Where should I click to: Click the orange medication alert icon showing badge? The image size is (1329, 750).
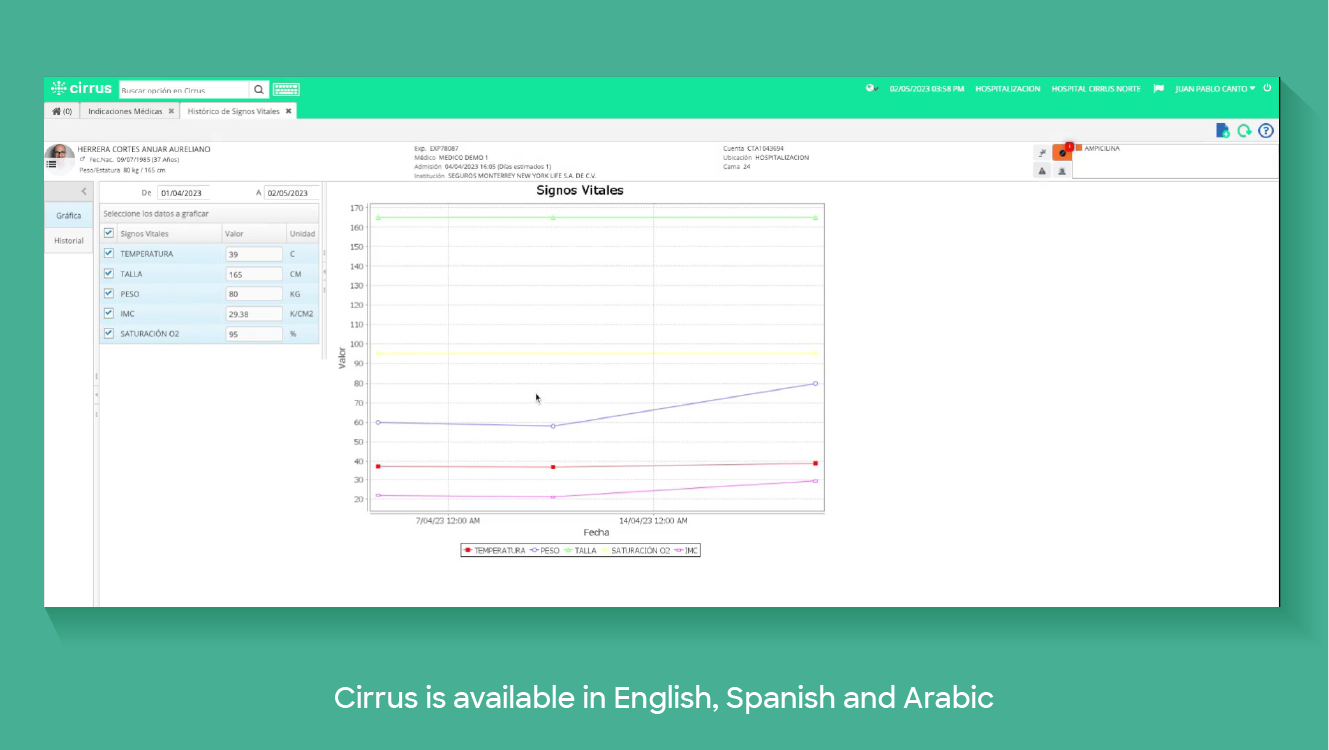[x=1062, y=153]
